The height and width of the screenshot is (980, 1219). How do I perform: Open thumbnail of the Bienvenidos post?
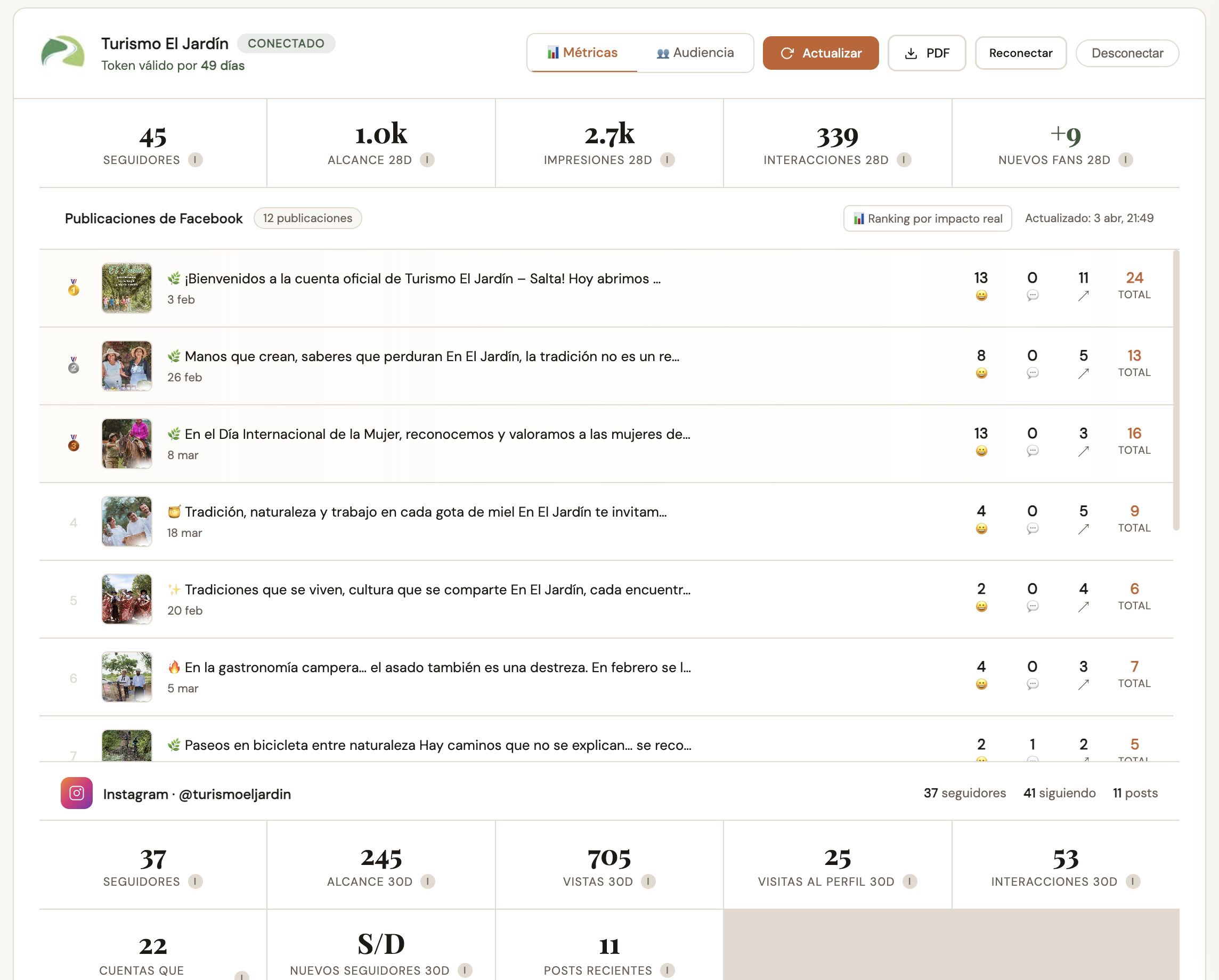tap(127, 288)
